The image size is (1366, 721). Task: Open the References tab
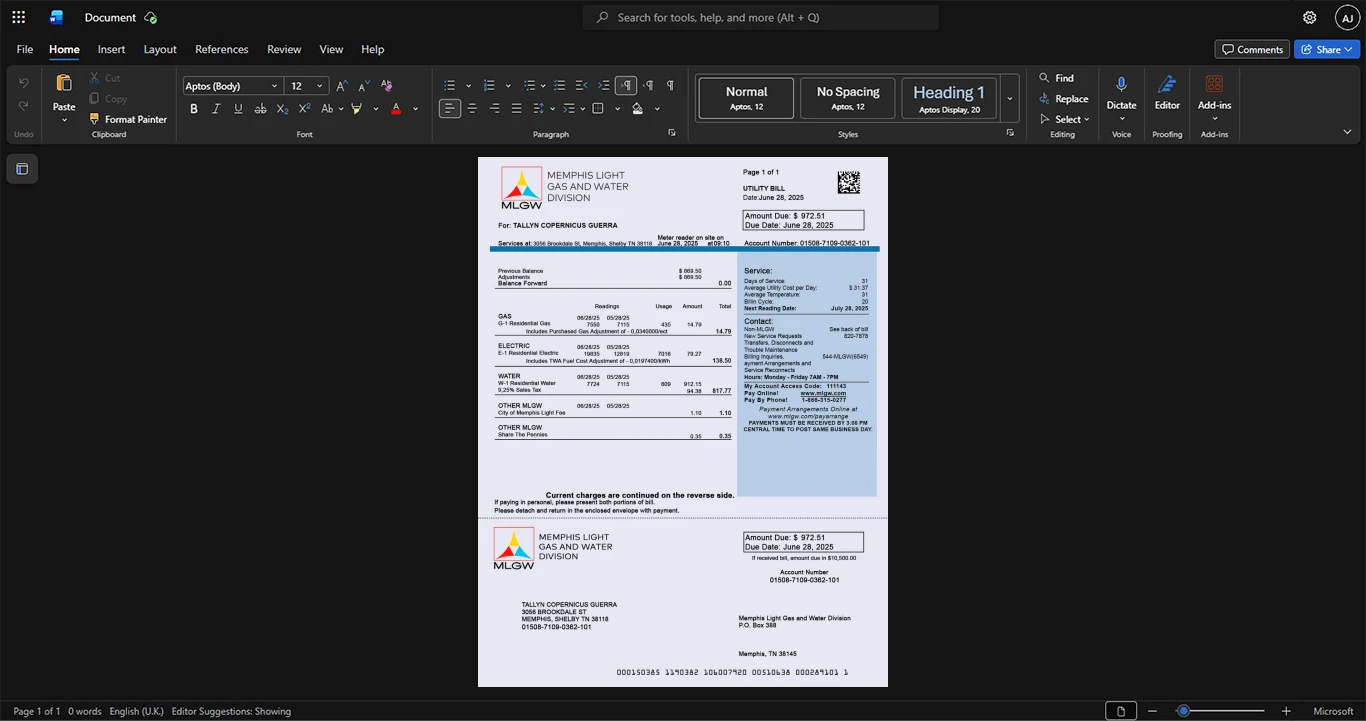(221, 49)
